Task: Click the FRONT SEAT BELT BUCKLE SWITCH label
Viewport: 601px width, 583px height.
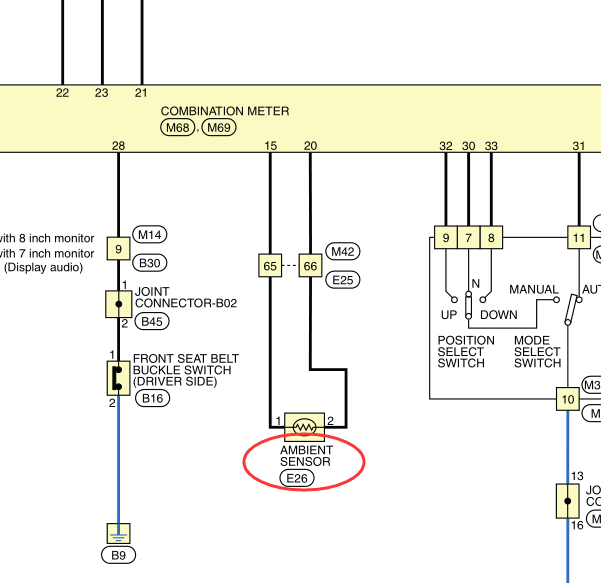Action: 186,370
